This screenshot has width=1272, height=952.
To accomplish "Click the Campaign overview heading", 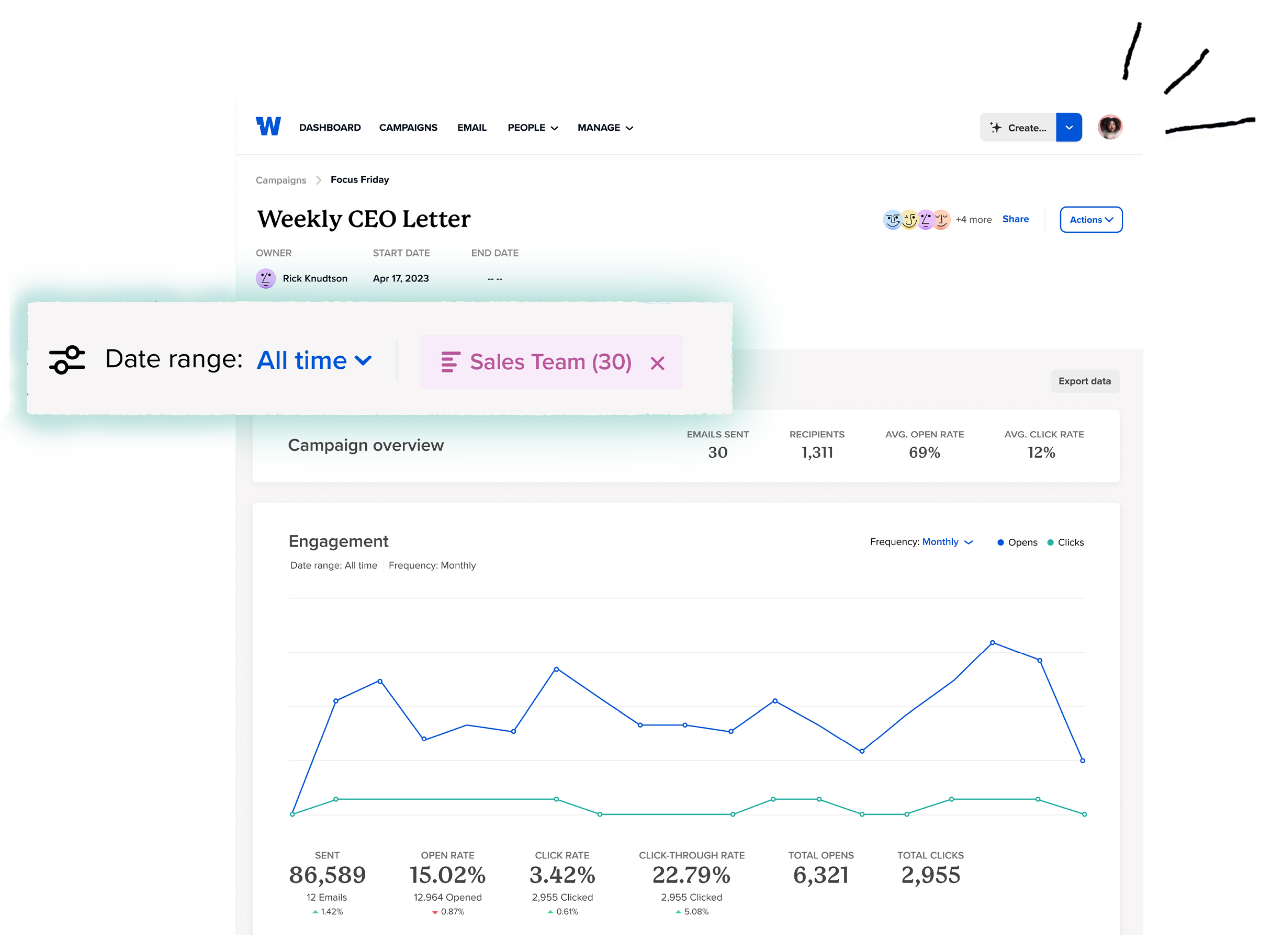I will [366, 445].
